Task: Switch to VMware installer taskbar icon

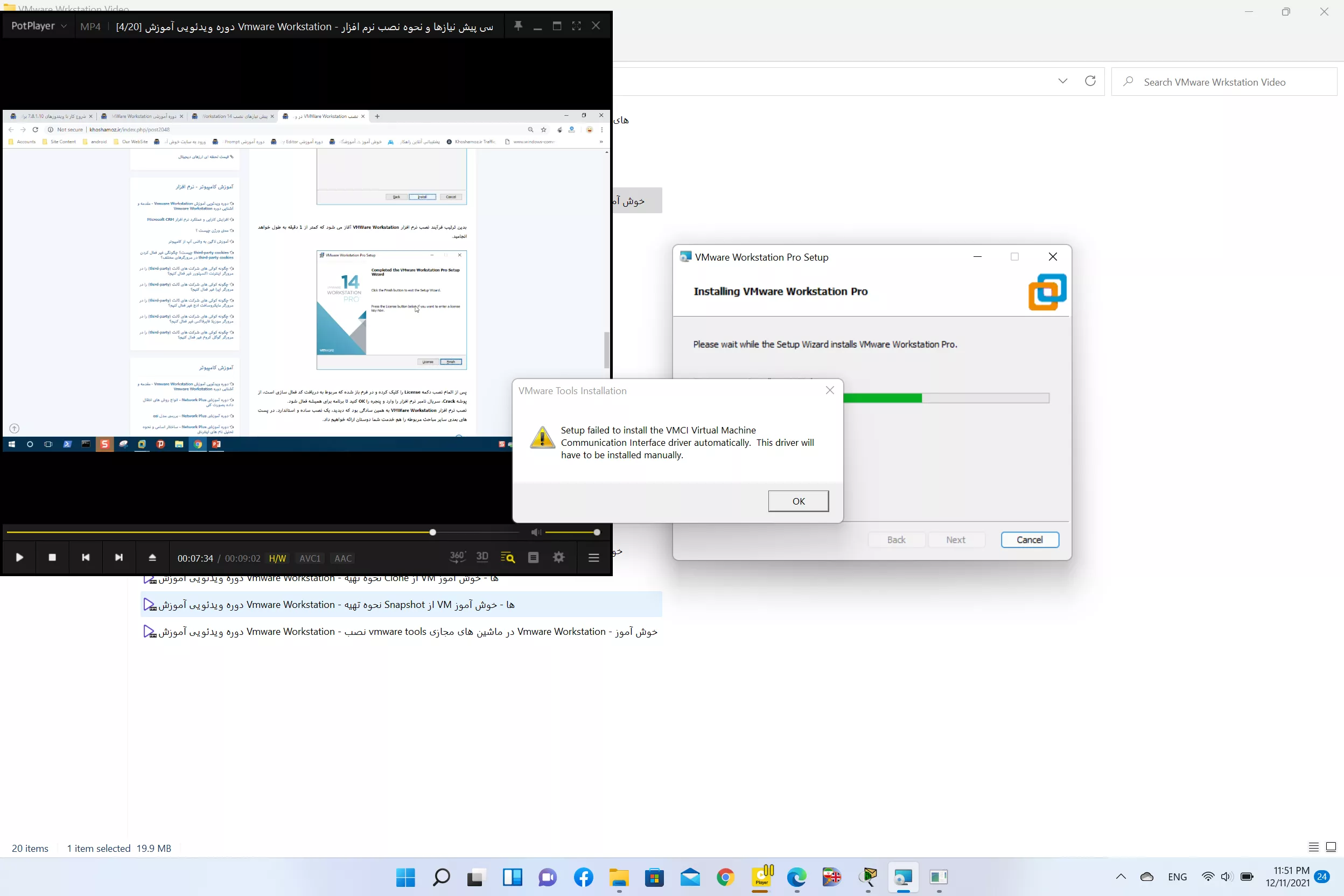Action: [x=904, y=877]
